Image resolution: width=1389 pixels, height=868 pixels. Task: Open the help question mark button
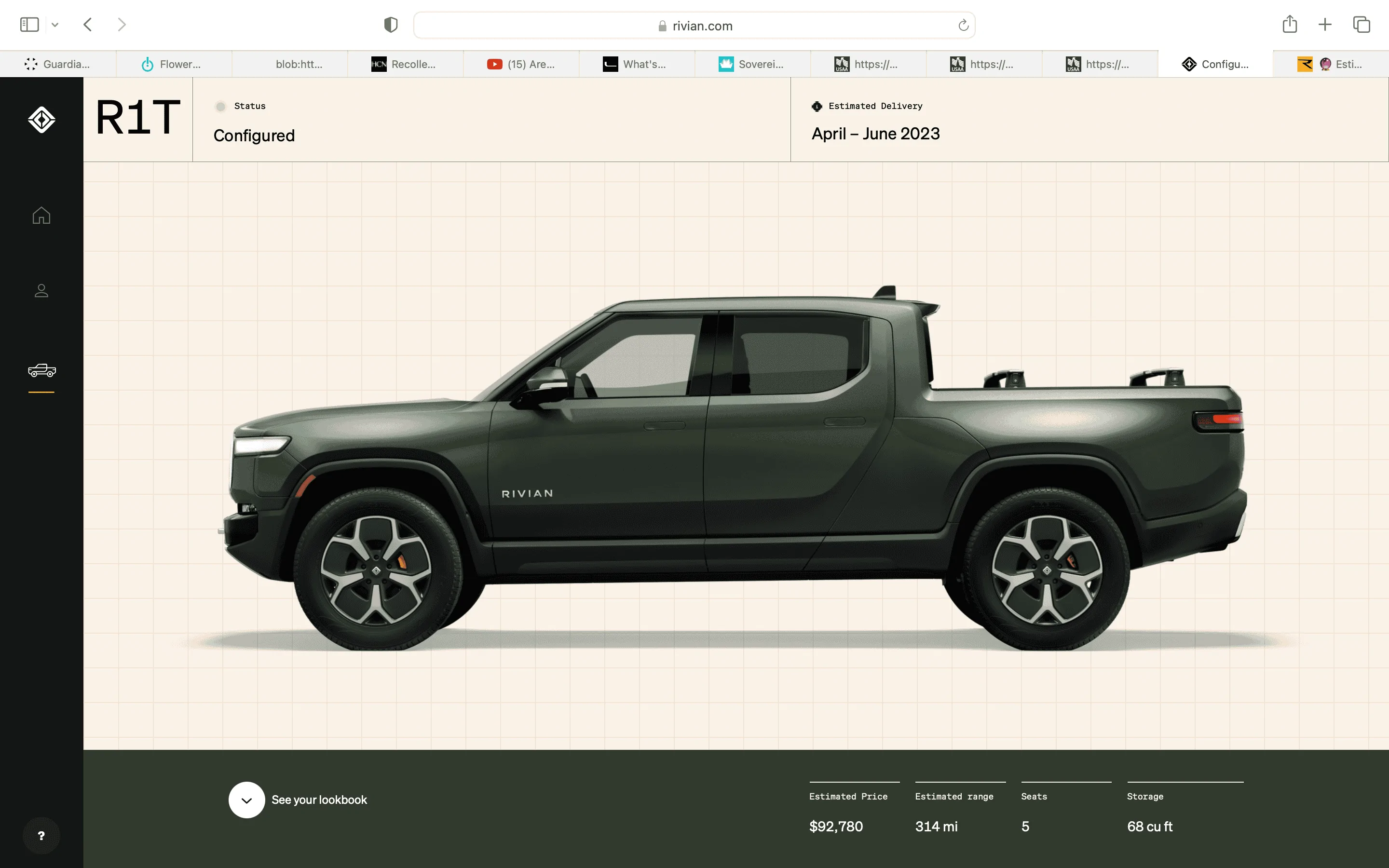41,836
